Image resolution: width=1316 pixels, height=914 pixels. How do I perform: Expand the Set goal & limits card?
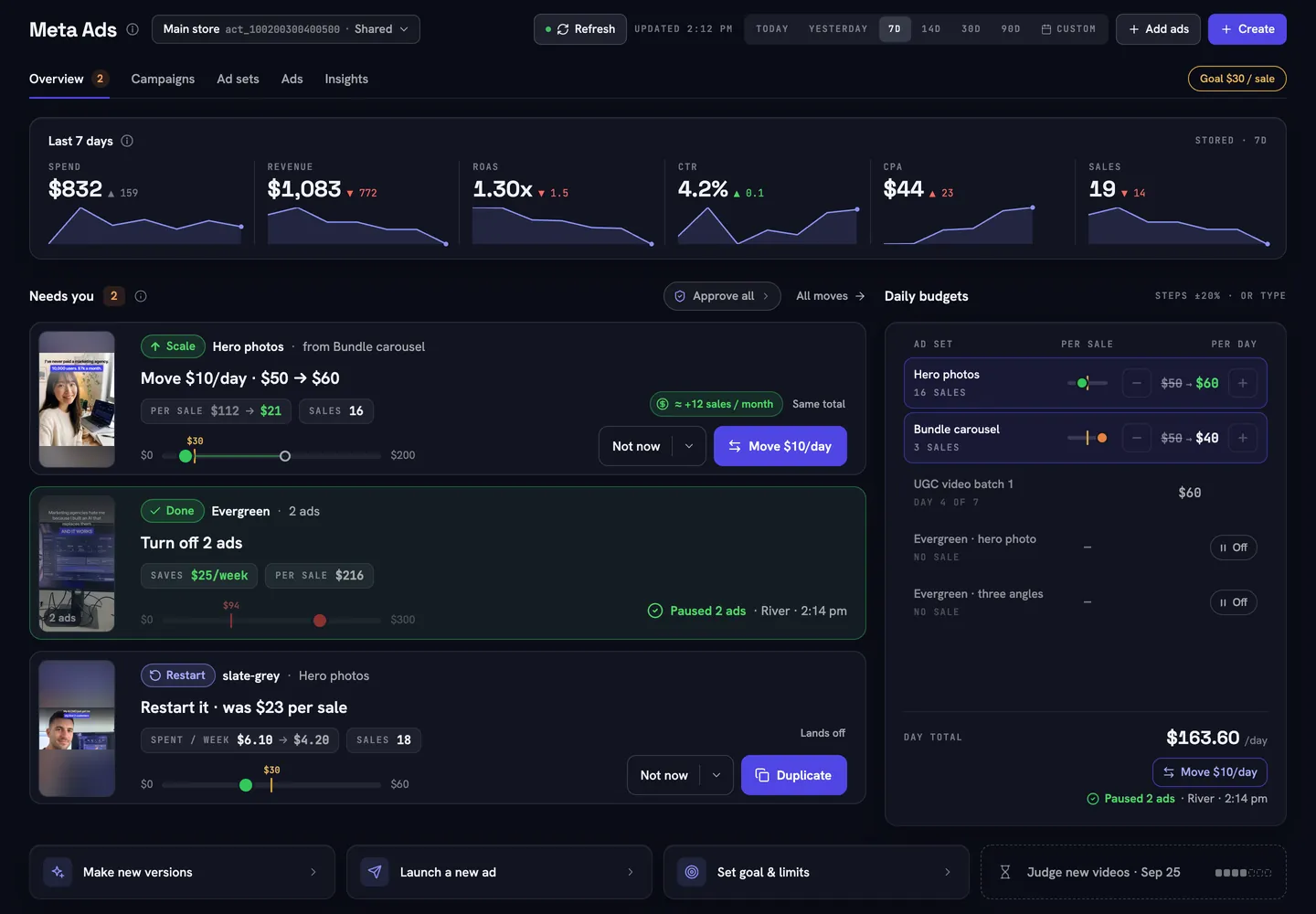point(816,872)
